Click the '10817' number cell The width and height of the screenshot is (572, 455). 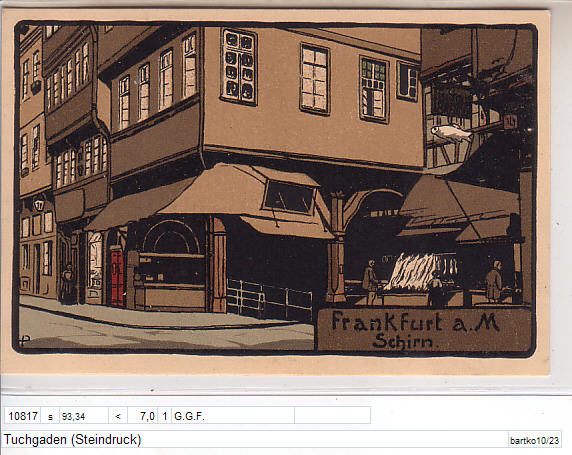pos(23,415)
